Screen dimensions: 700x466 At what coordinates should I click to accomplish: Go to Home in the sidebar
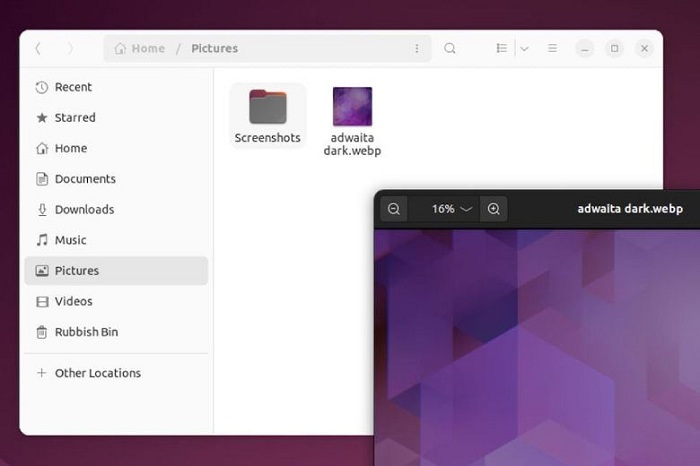[x=116, y=148]
